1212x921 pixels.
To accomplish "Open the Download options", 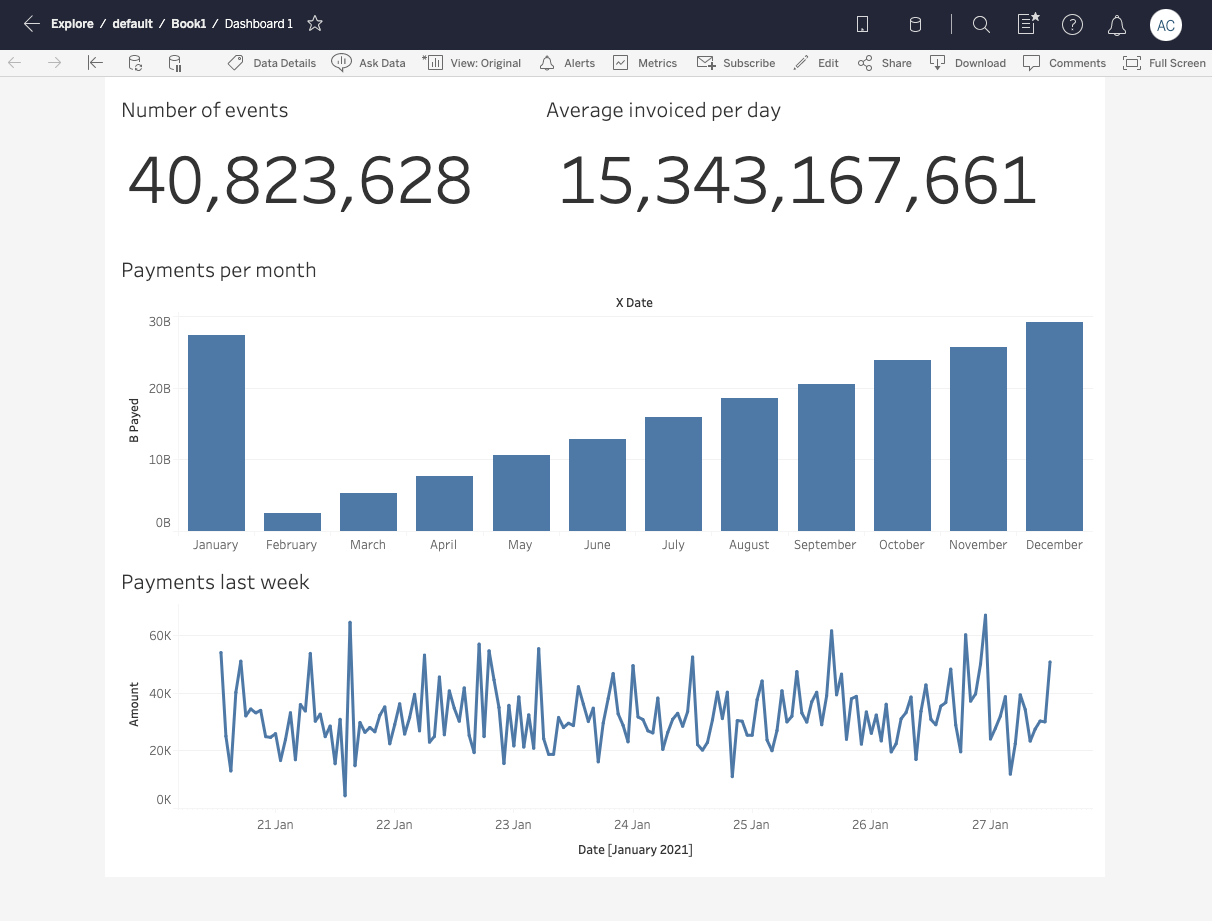I will point(967,63).
